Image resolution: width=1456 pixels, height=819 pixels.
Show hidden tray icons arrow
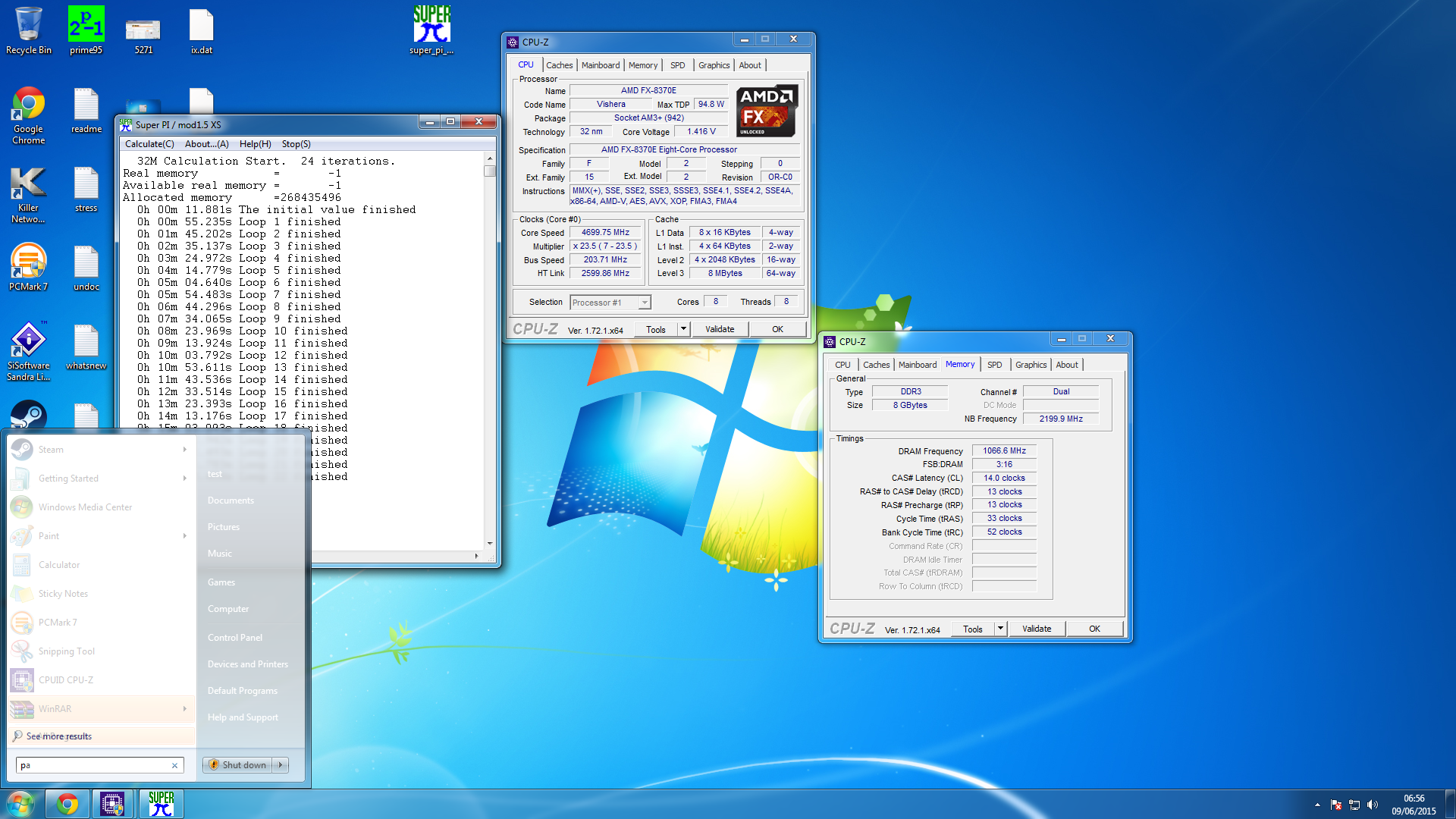click(x=1317, y=805)
